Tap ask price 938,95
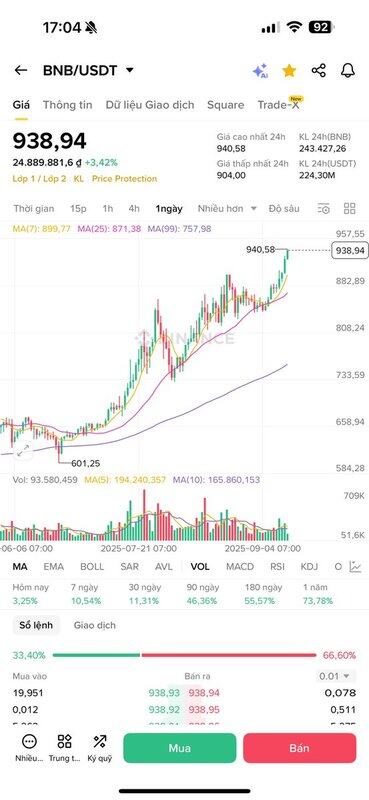The image size is (369, 800). [x=205, y=710]
